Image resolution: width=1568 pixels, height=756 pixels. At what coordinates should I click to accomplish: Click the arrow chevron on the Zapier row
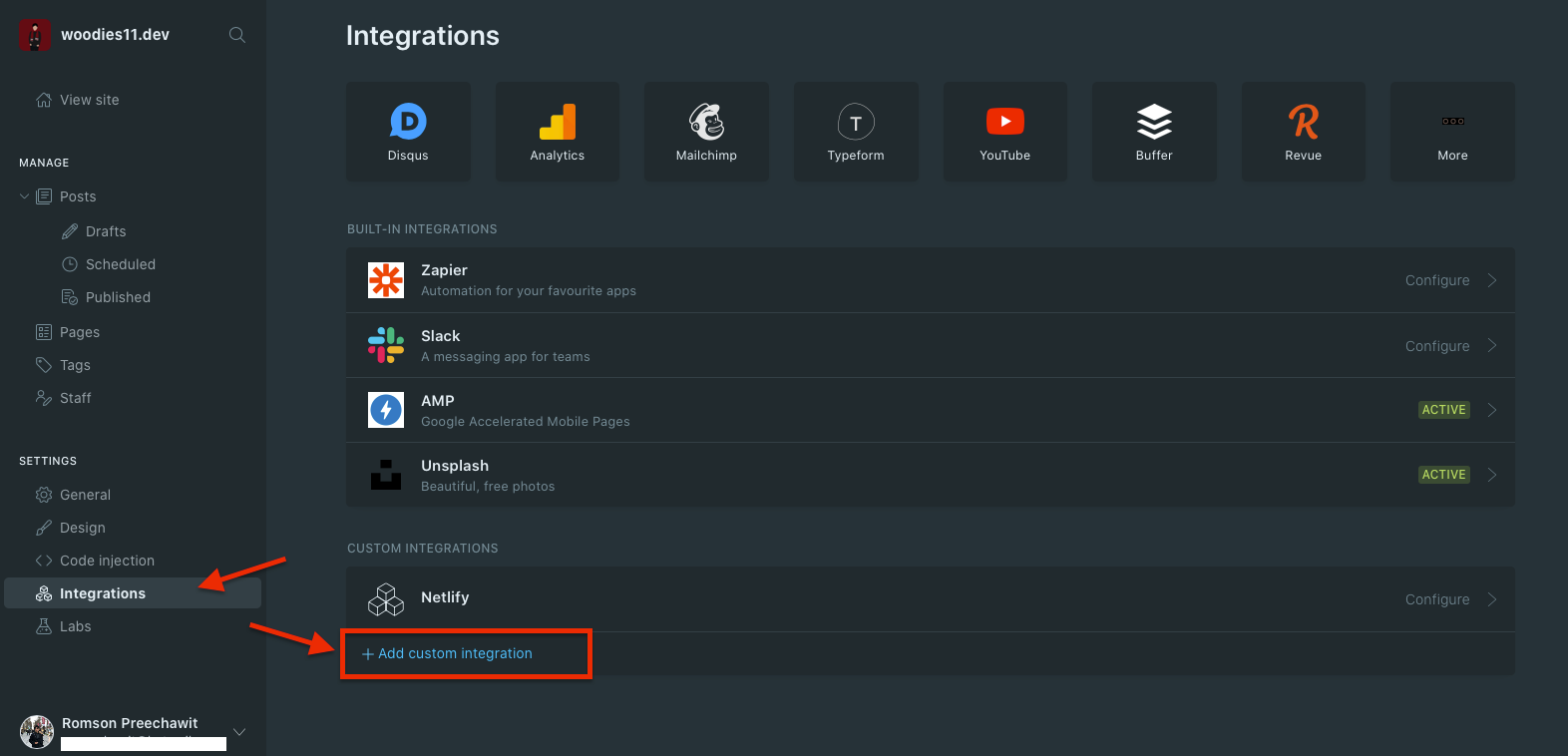1492,280
